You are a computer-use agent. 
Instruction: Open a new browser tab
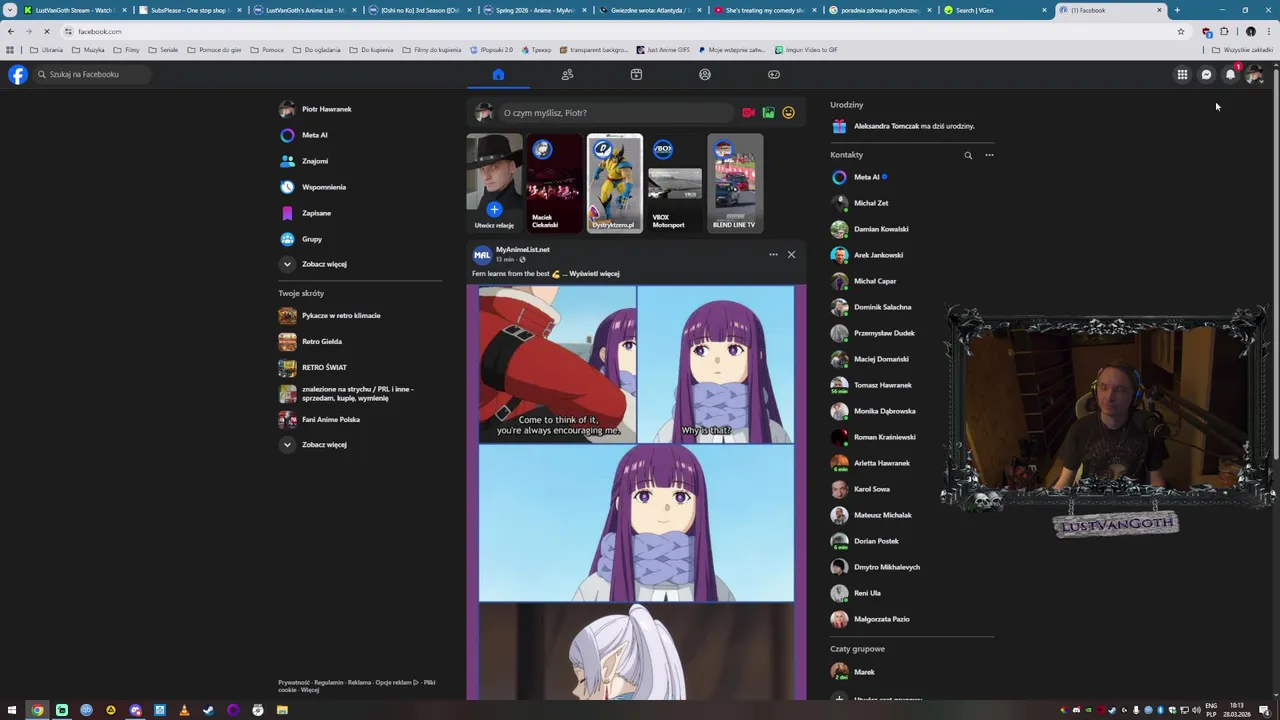(x=1177, y=10)
